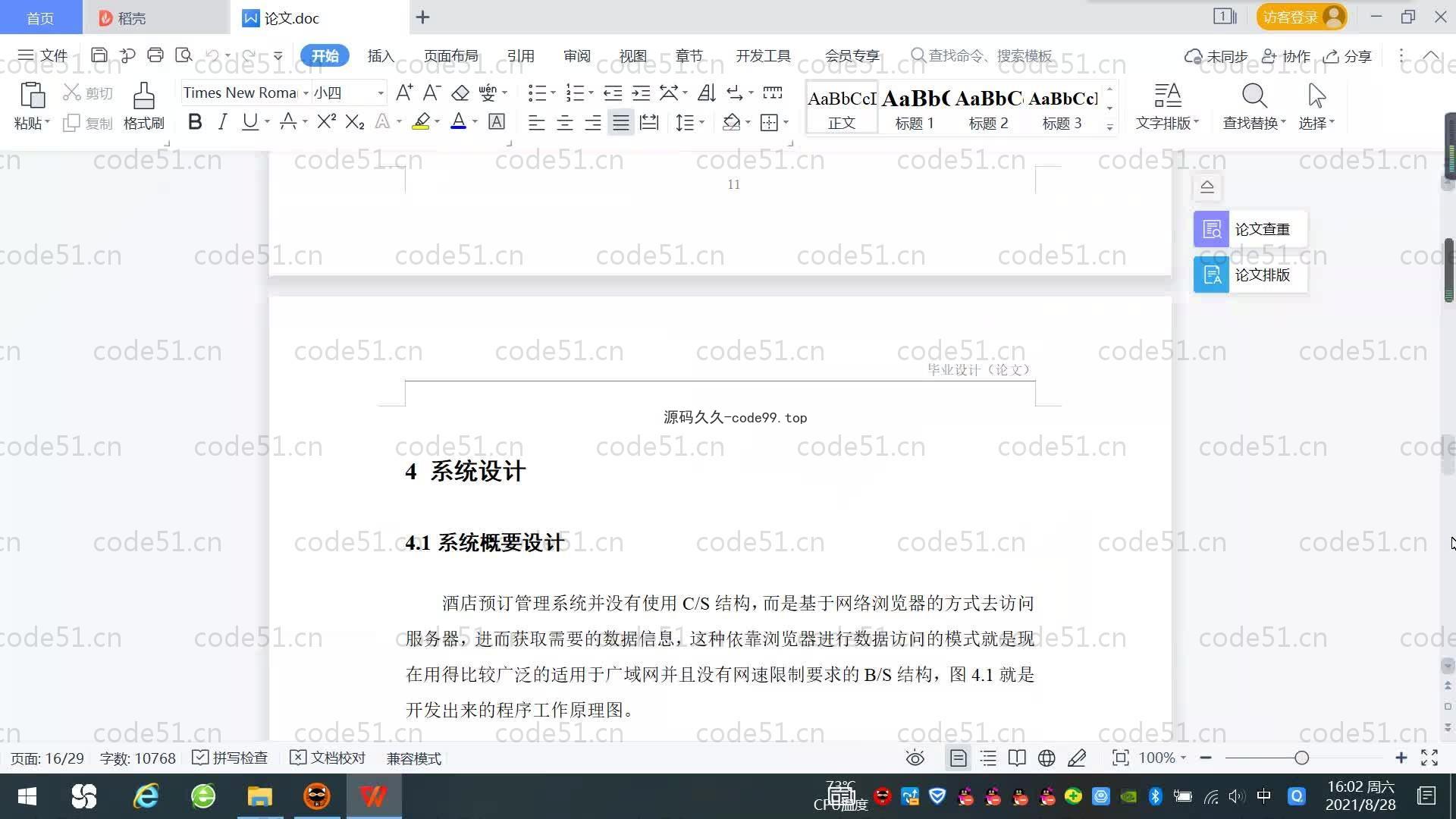
Task: Toggle 文档校对 document proofreading
Action: tap(328, 758)
